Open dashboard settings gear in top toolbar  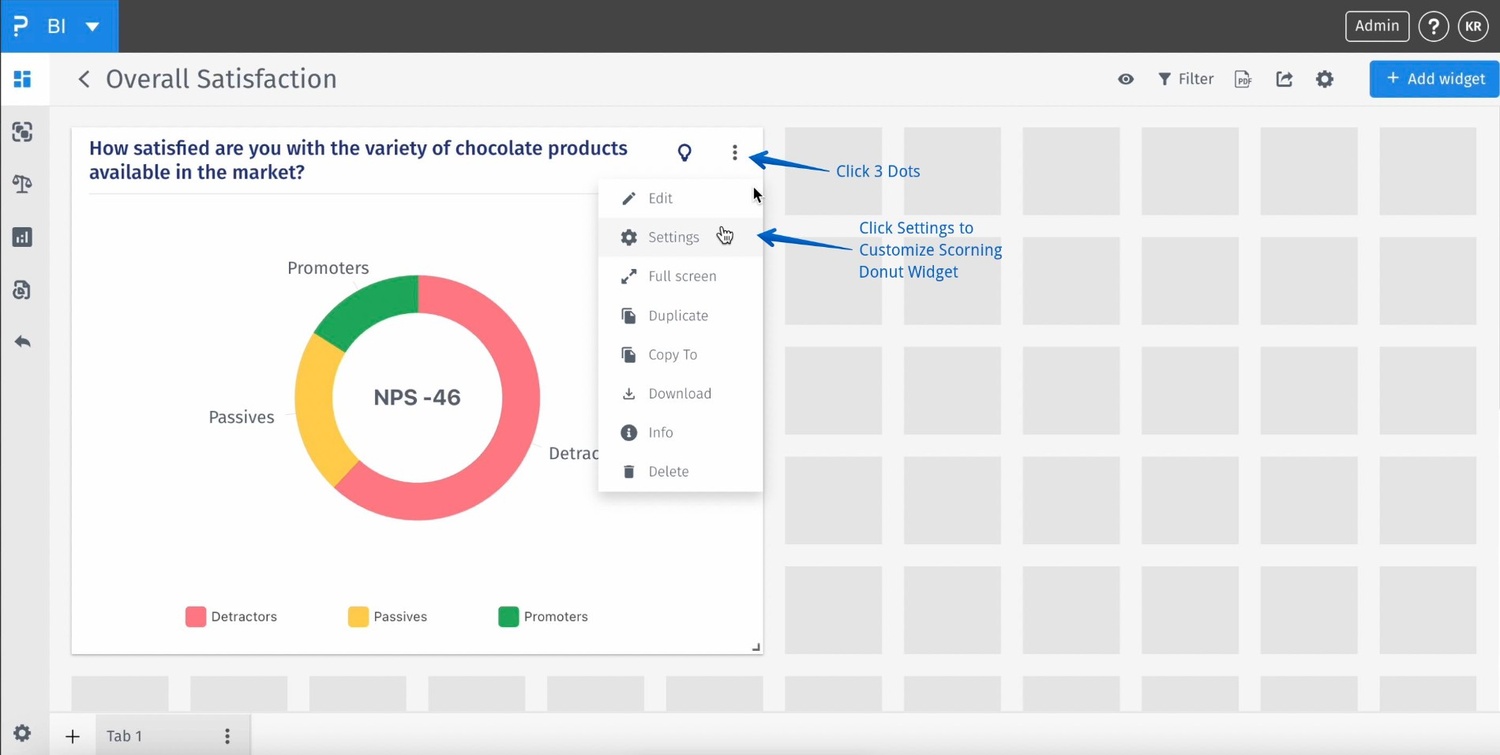(x=1325, y=79)
